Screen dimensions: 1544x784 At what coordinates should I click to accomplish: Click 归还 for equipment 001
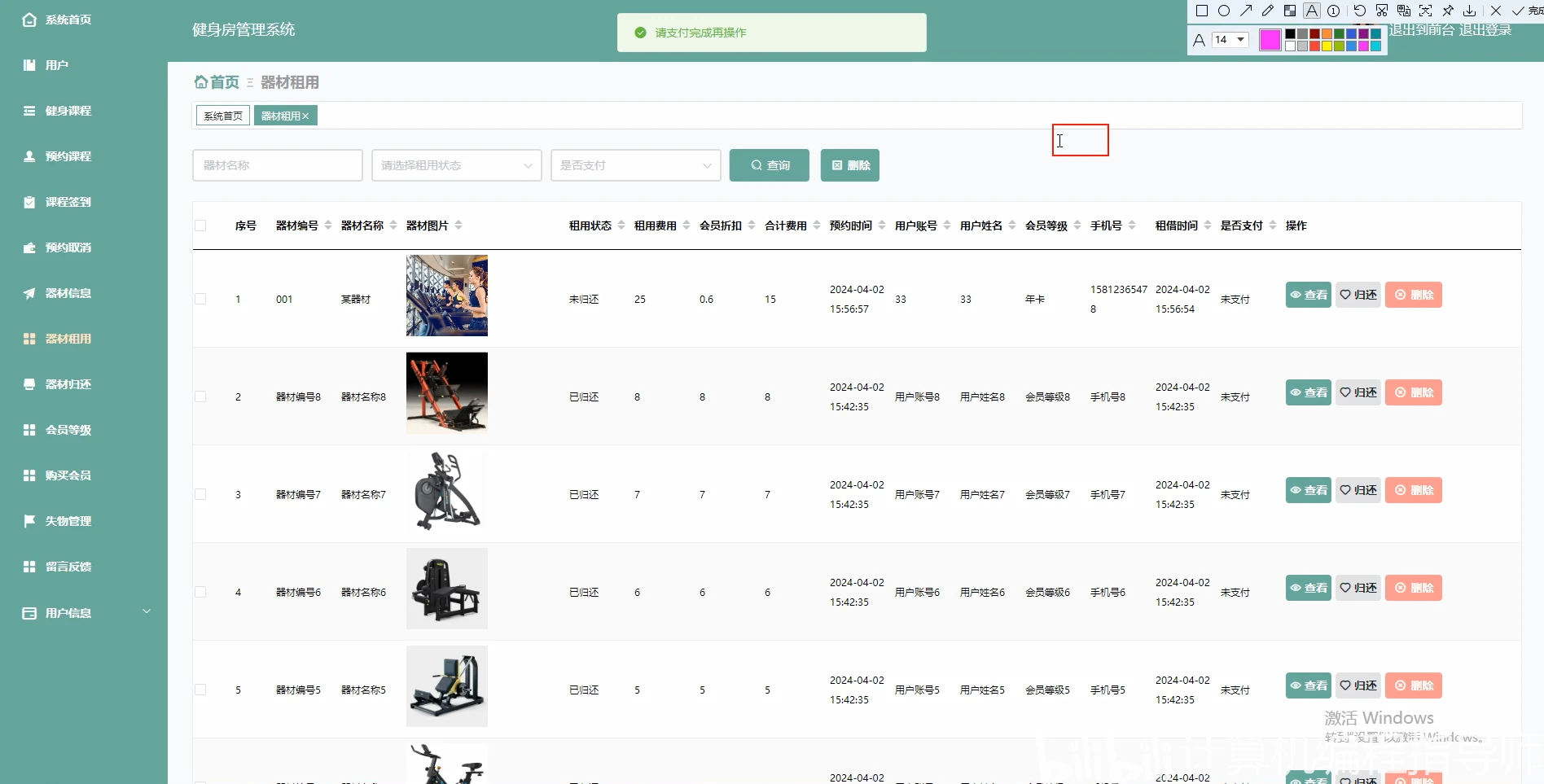tap(1358, 295)
